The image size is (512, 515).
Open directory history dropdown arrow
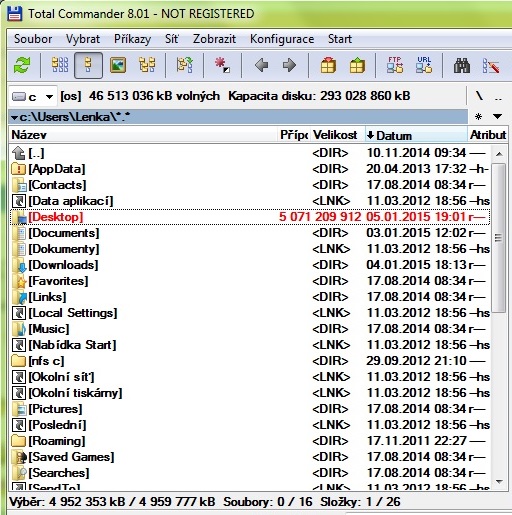tap(497, 117)
